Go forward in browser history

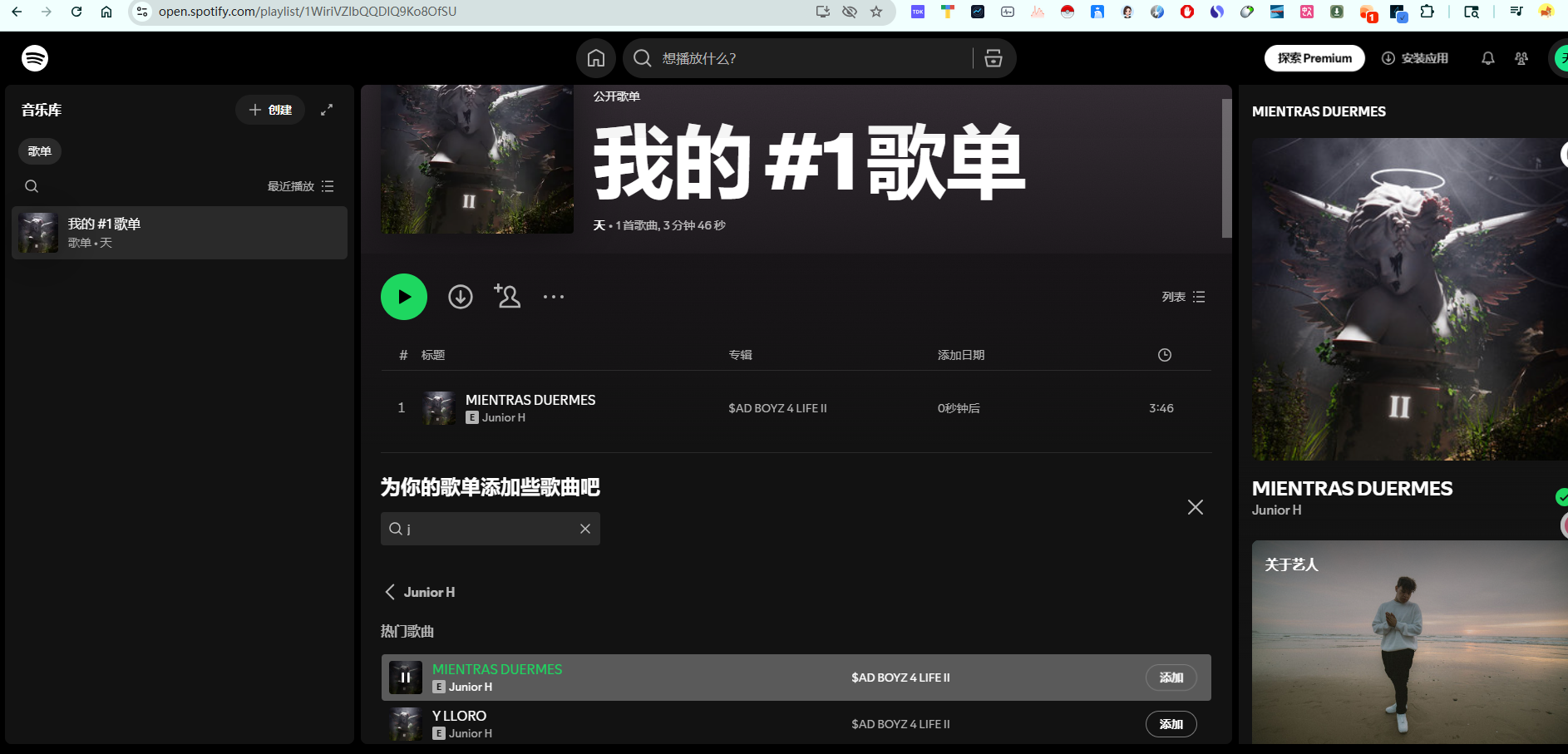47,12
